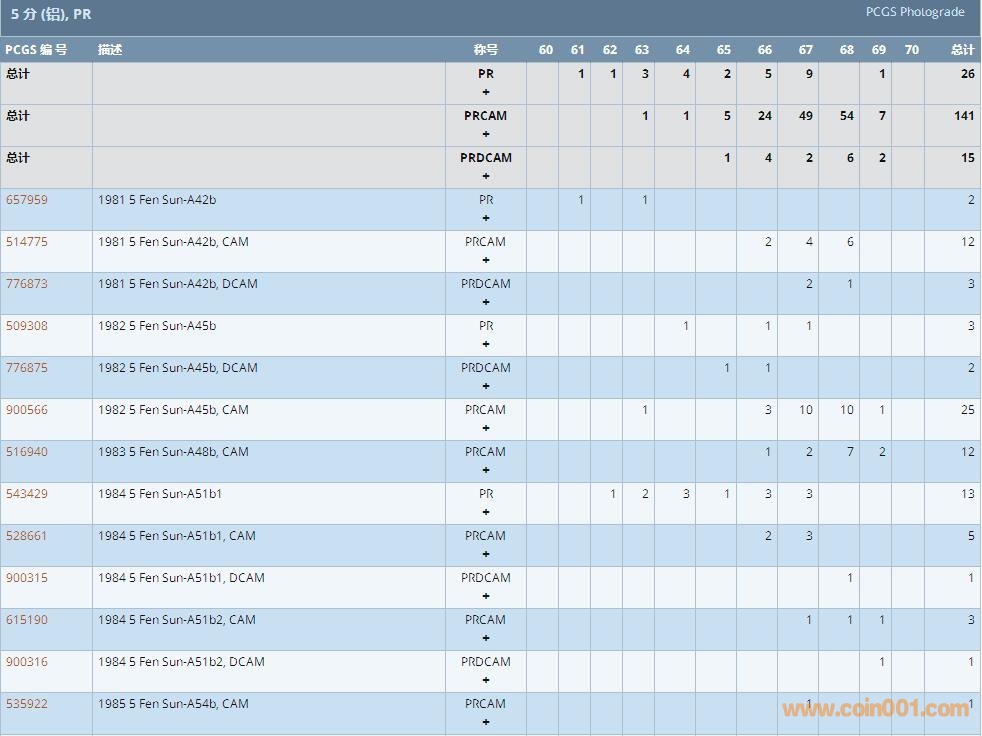The height and width of the screenshot is (736, 982).
Task: Click PCGS number 514775 link
Action: [26, 242]
